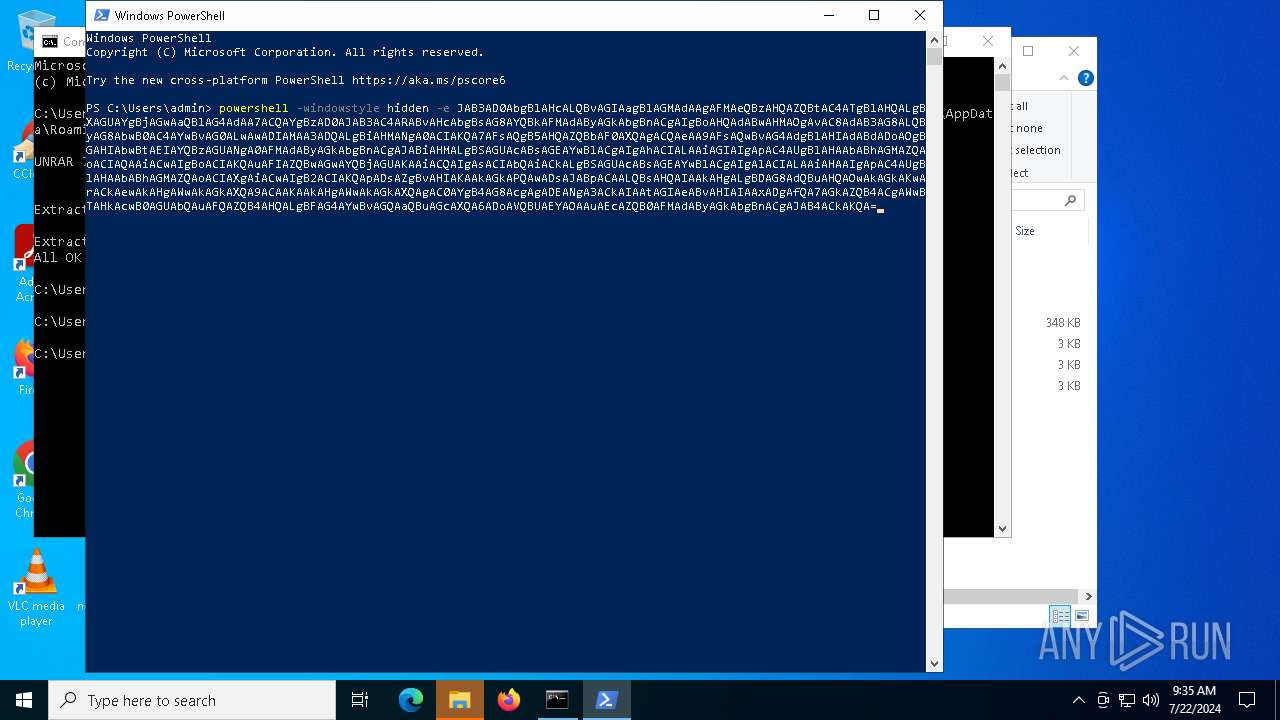
Task: Maximize the File Explorer window
Action: [x=1028, y=51]
